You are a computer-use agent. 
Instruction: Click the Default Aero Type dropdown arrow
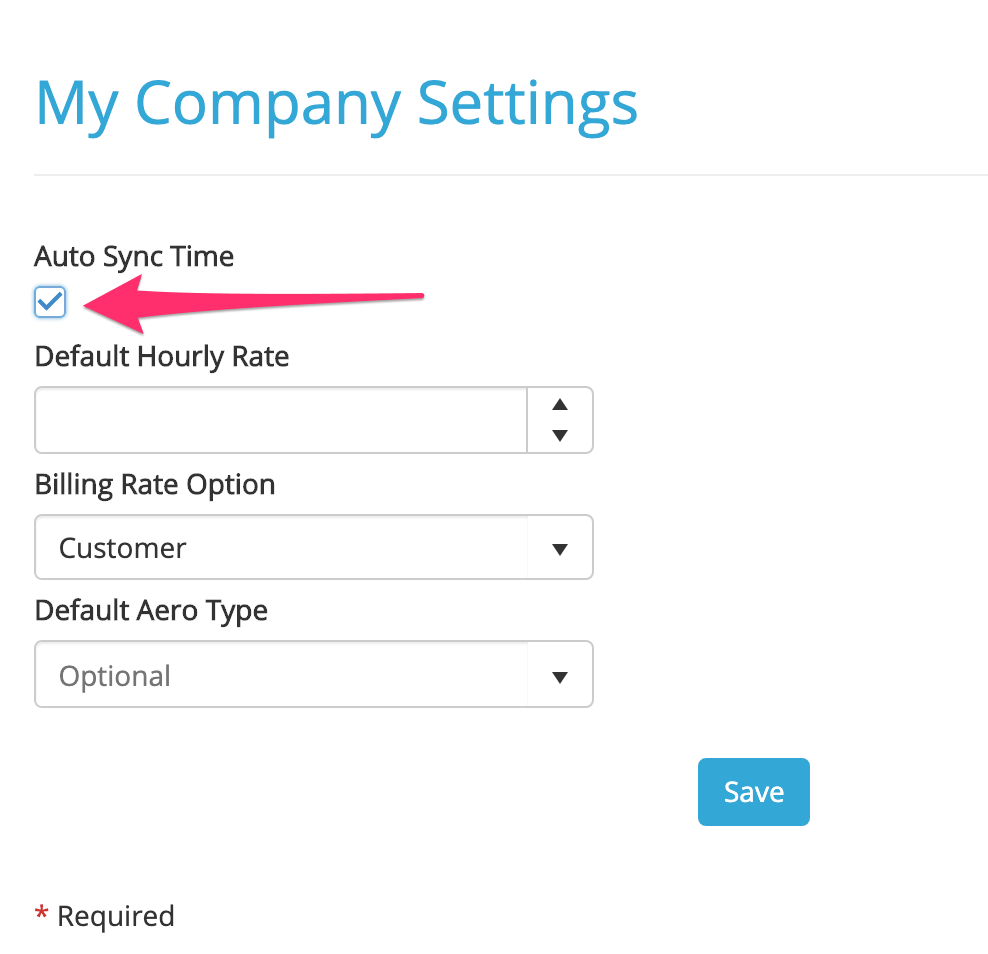point(559,674)
